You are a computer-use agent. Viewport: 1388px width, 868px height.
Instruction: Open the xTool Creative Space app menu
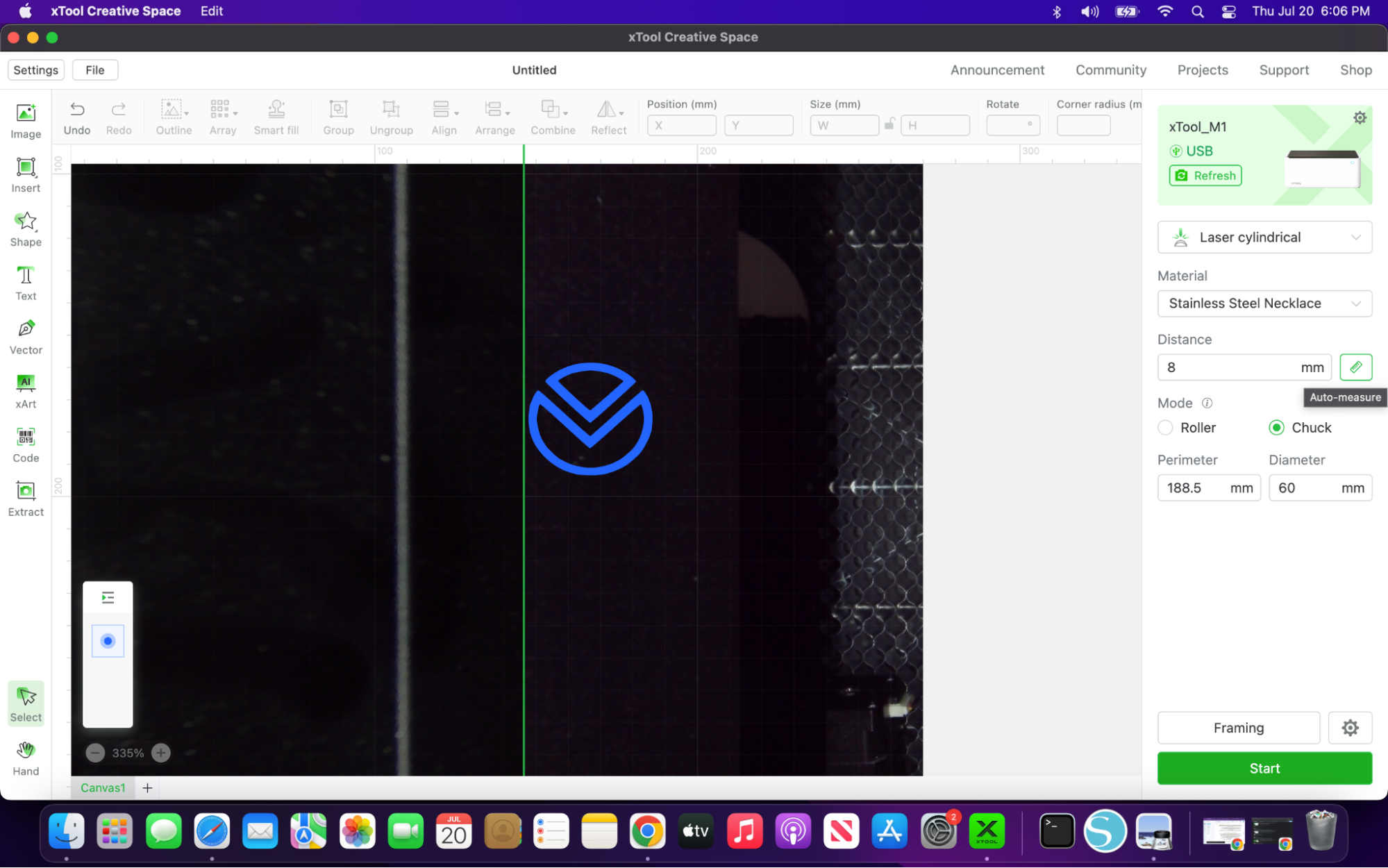[x=116, y=11]
